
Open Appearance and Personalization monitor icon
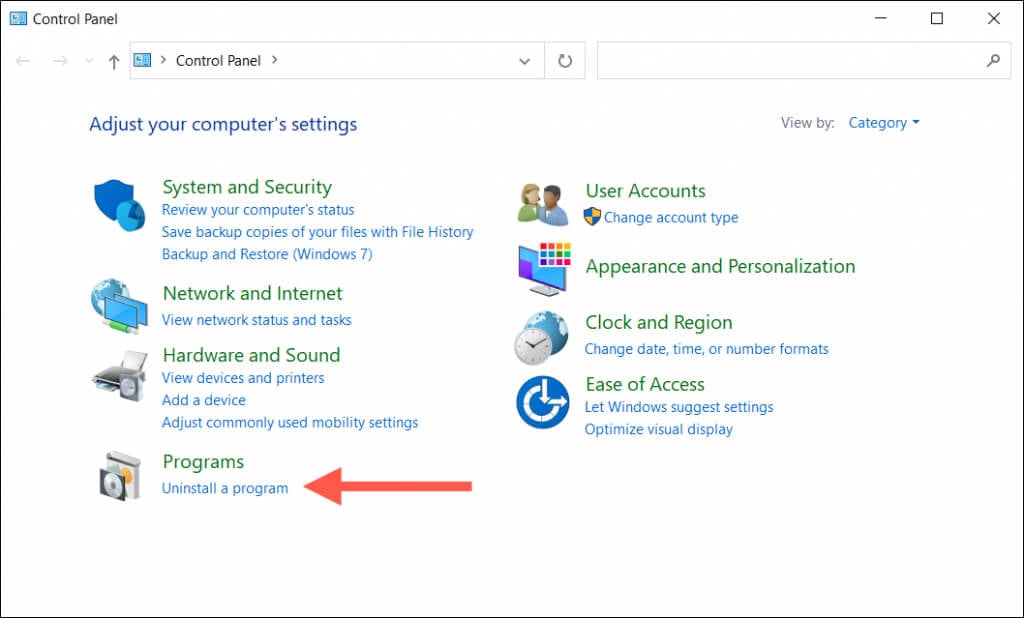coord(544,268)
